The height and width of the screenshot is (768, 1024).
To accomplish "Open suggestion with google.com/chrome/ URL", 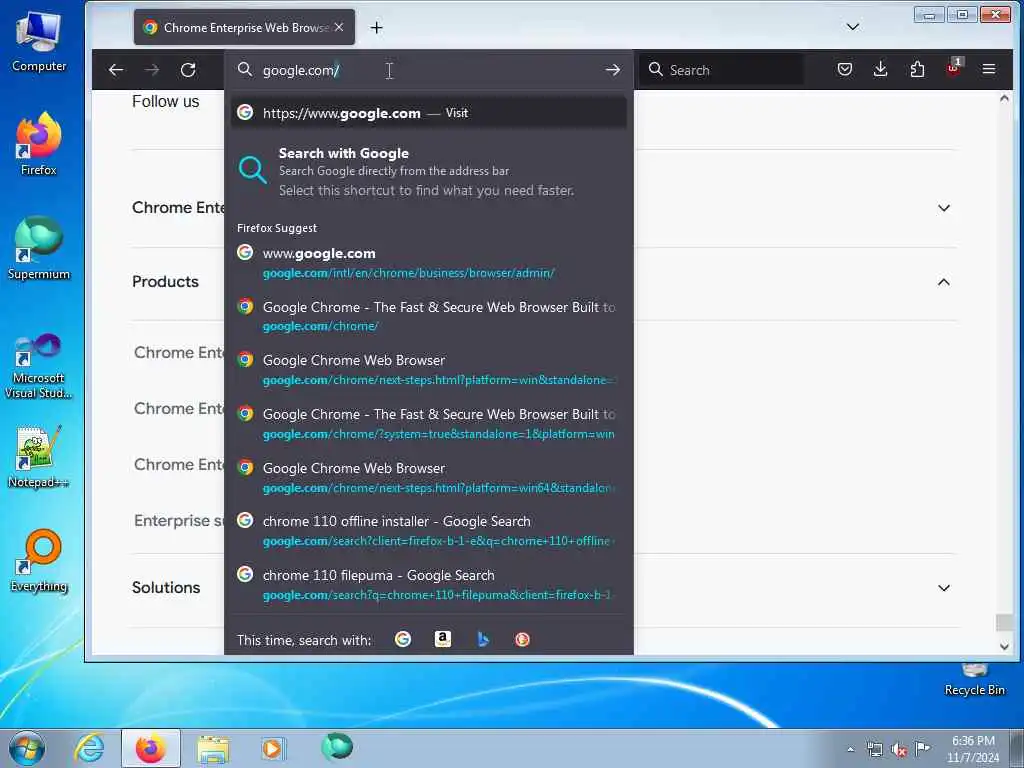I will 428,316.
